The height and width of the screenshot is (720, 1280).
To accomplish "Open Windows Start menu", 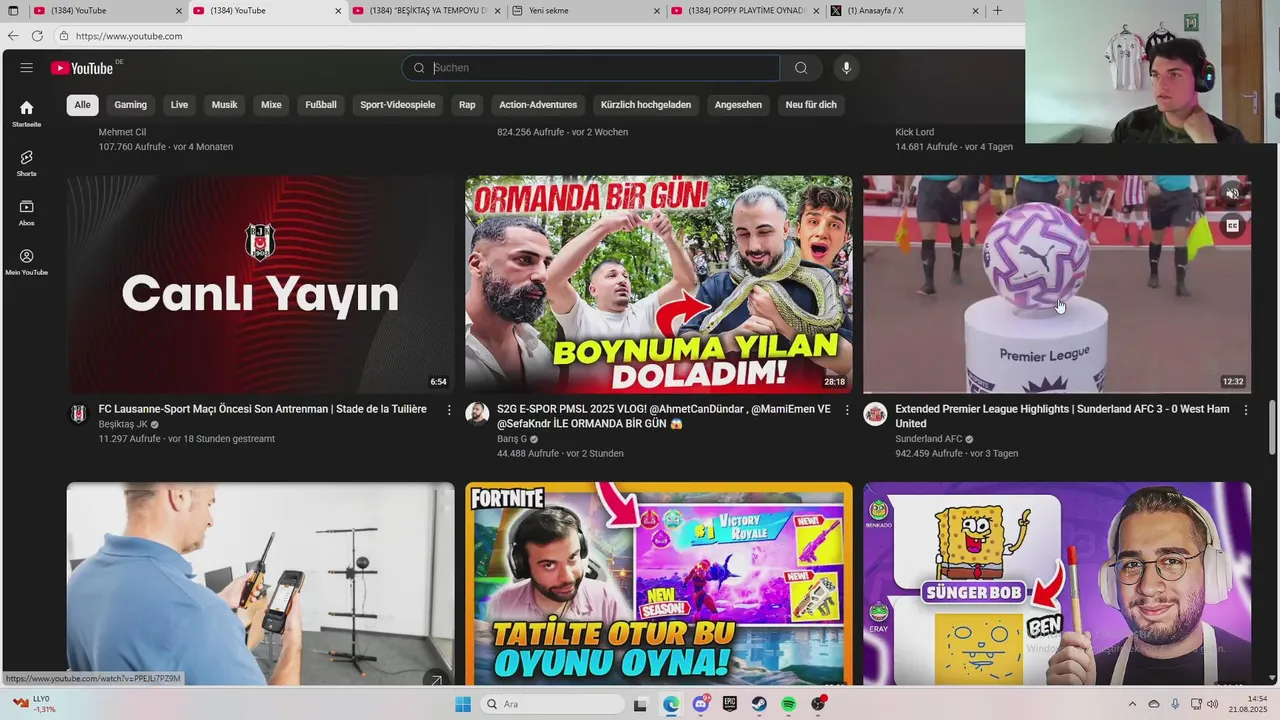I will tap(463, 704).
